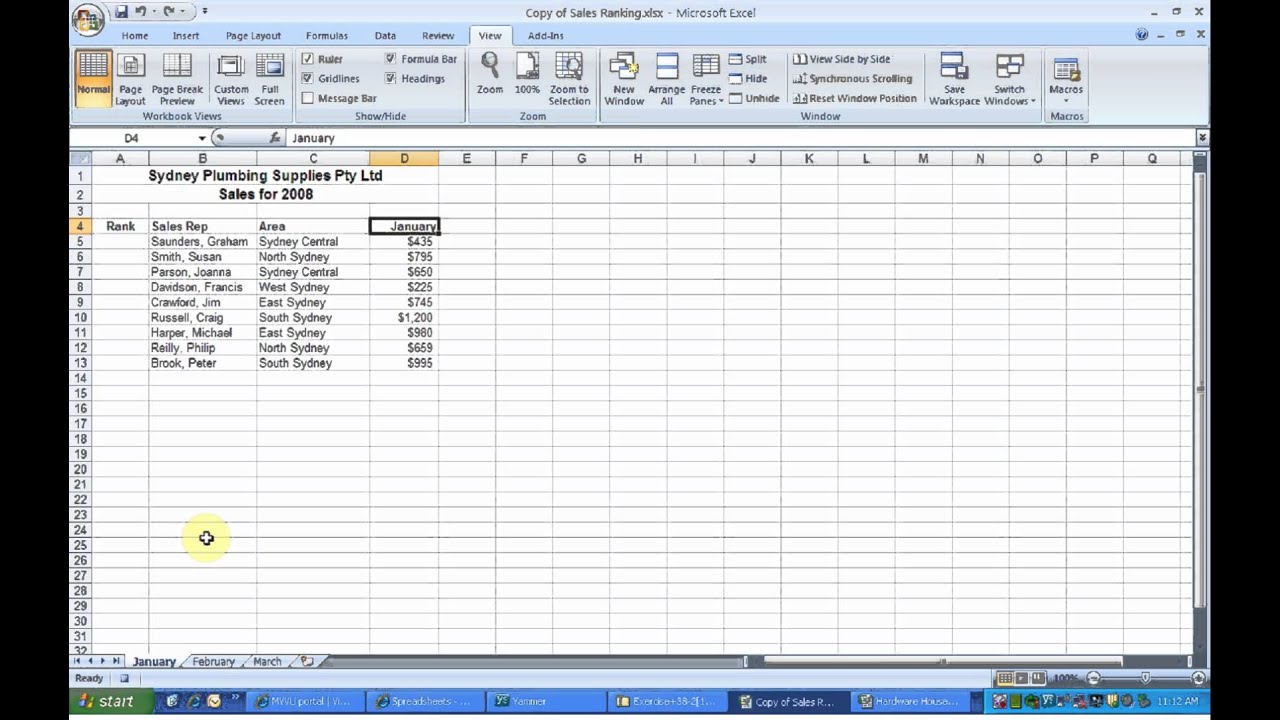
Task: Switch to Full Screen view
Action: click(269, 78)
